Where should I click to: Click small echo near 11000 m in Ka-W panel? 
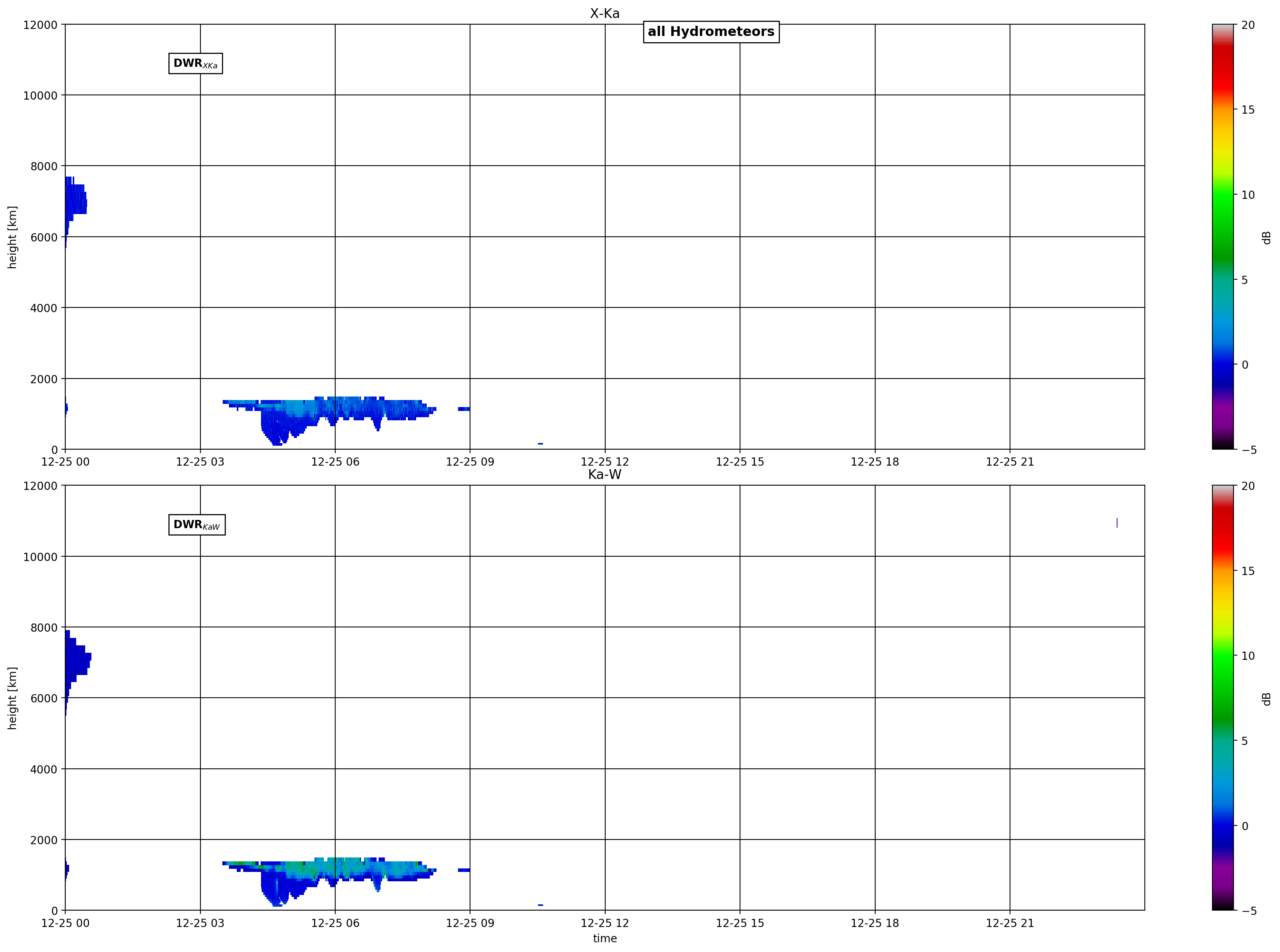1117,523
